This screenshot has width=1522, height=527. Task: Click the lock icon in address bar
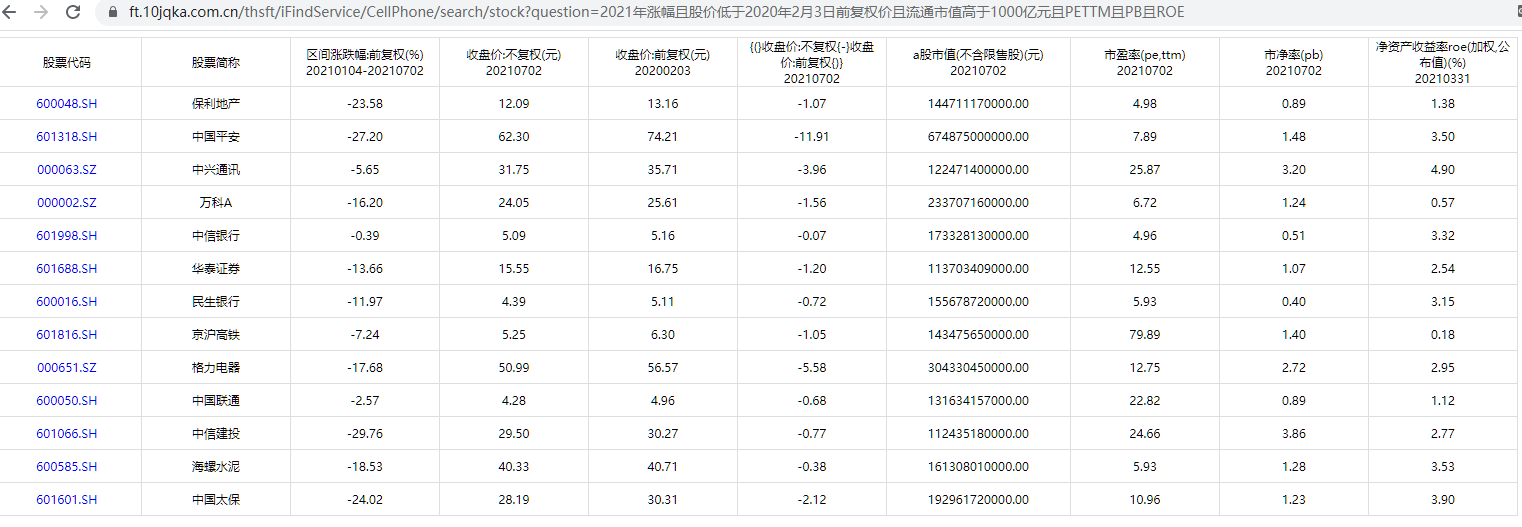(x=113, y=13)
